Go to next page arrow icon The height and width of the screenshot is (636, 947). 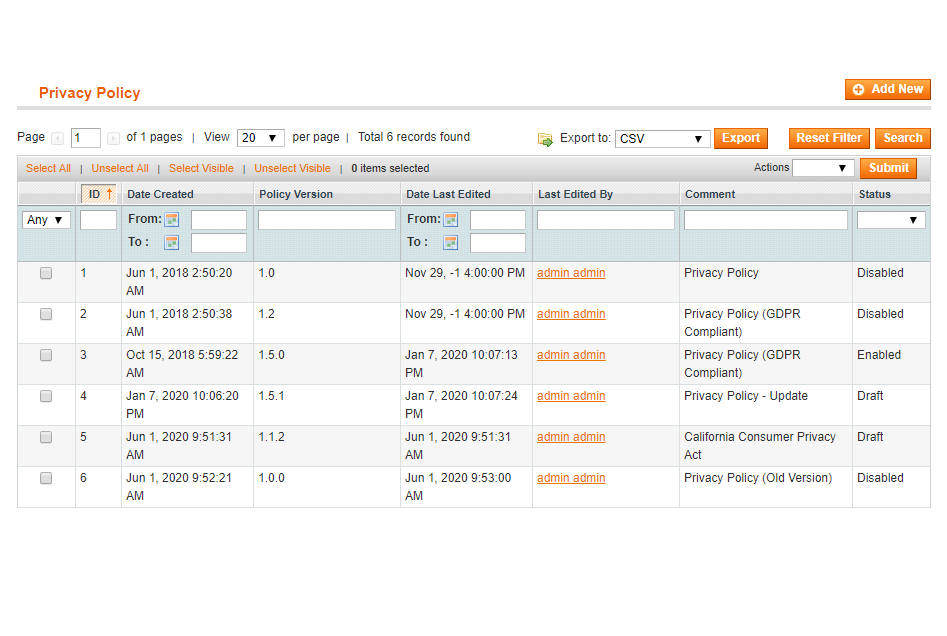point(113,138)
